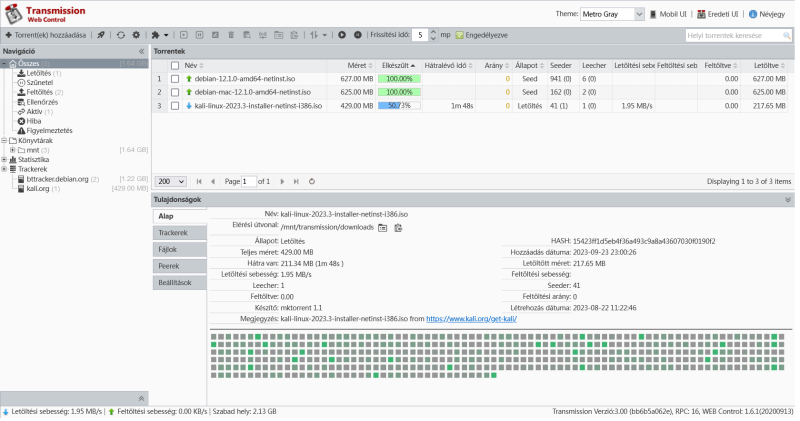
Task: Expand the mnt folder node
Action: [x=13, y=151]
